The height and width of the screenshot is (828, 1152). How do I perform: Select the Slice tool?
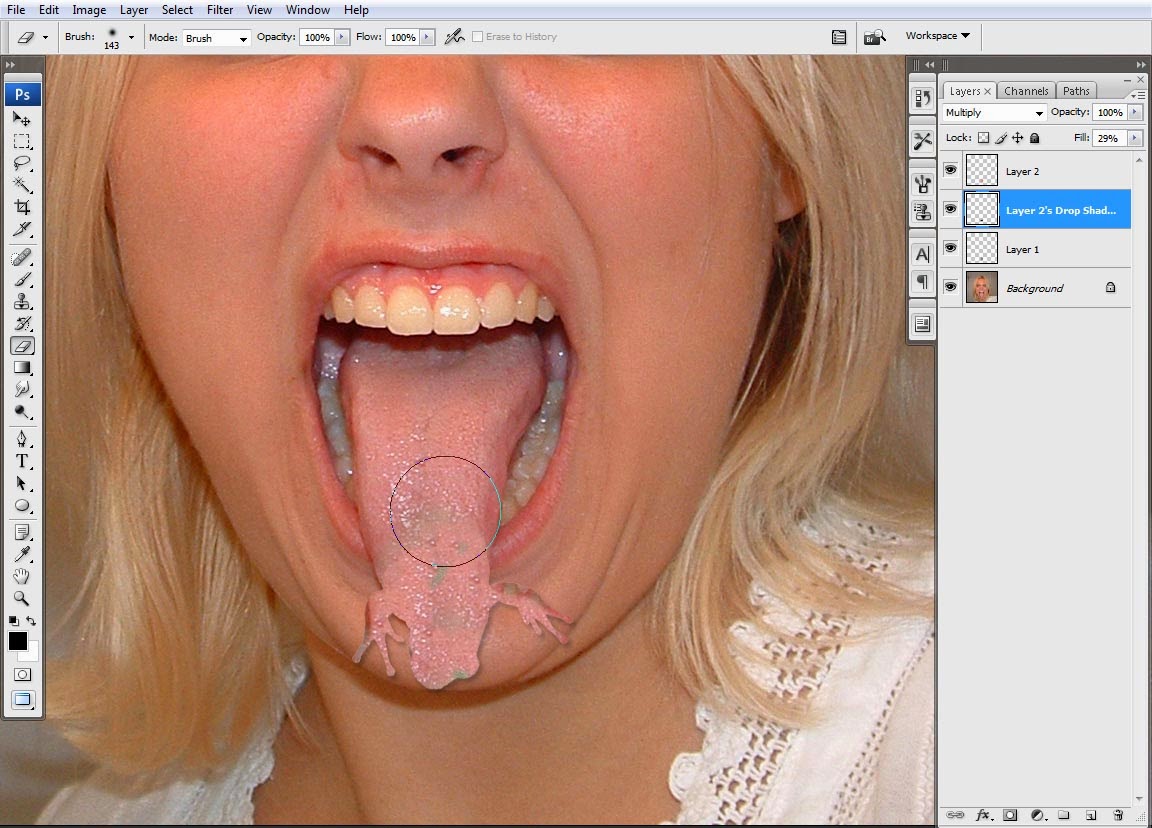[22, 229]
